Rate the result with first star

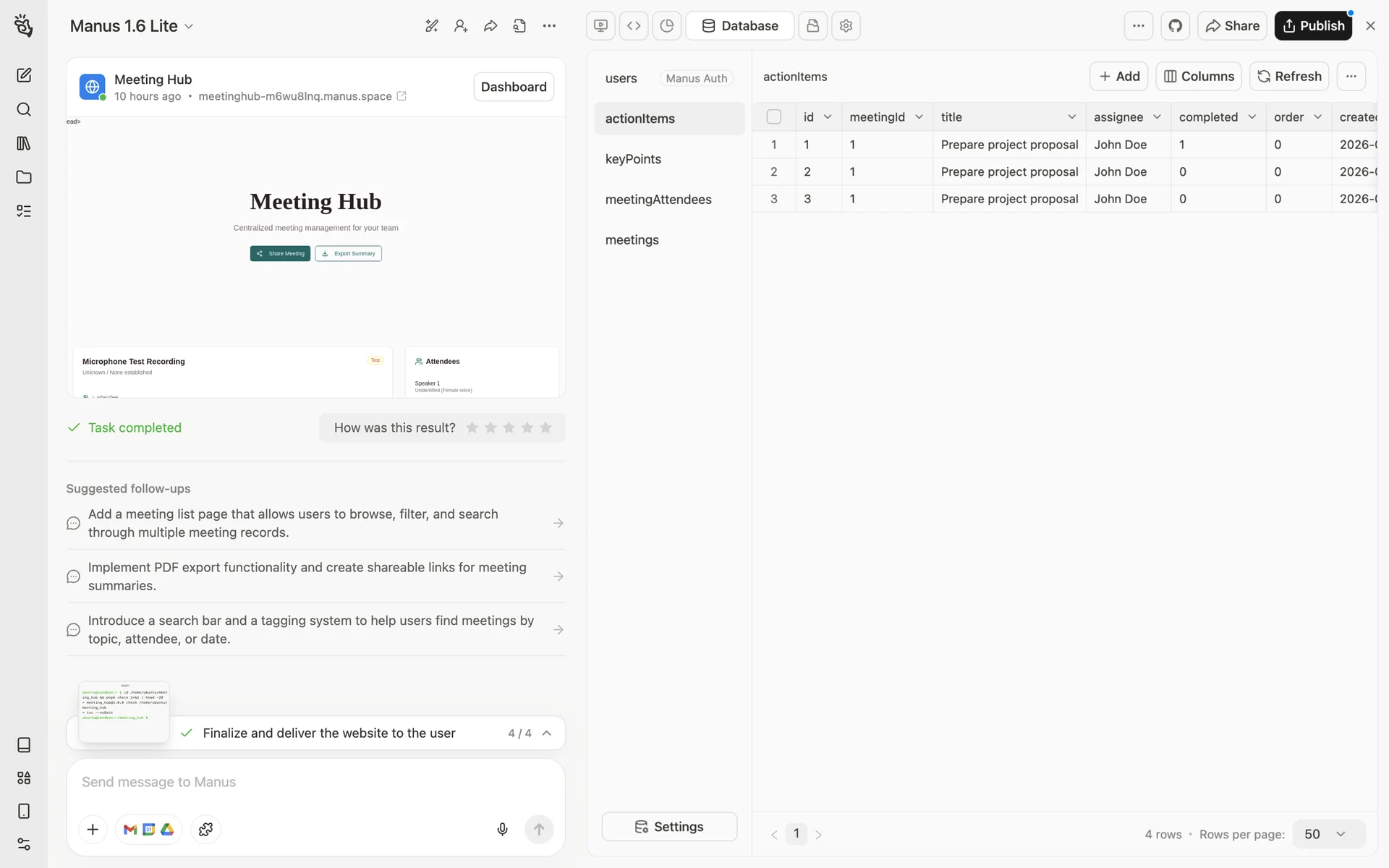472,427
